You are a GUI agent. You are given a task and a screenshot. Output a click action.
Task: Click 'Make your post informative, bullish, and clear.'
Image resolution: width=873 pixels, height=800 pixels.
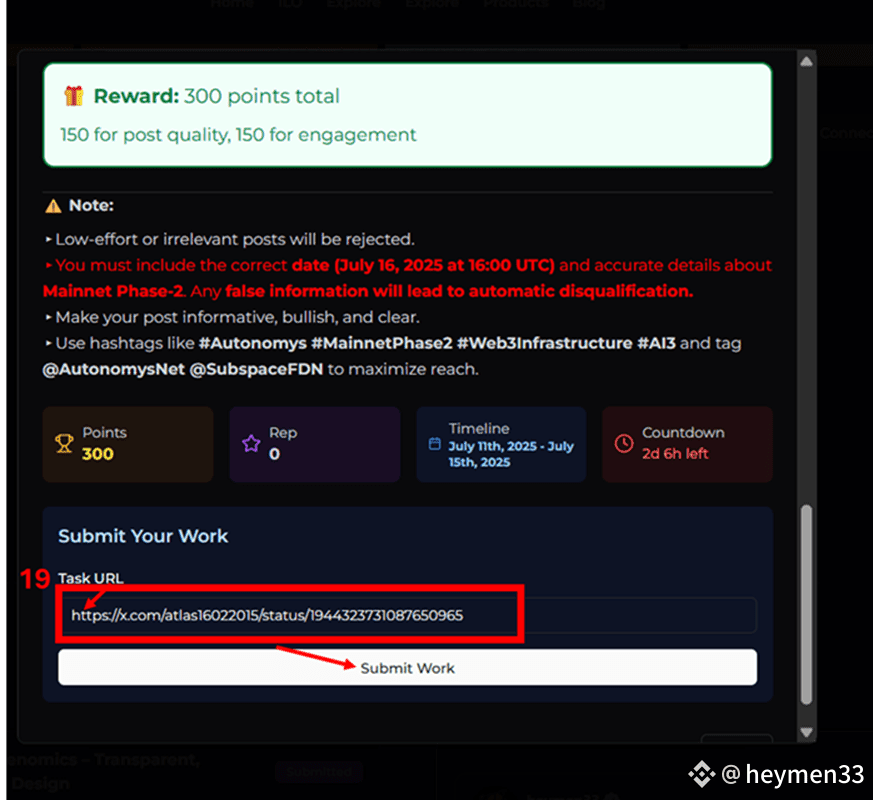point(237,317)
